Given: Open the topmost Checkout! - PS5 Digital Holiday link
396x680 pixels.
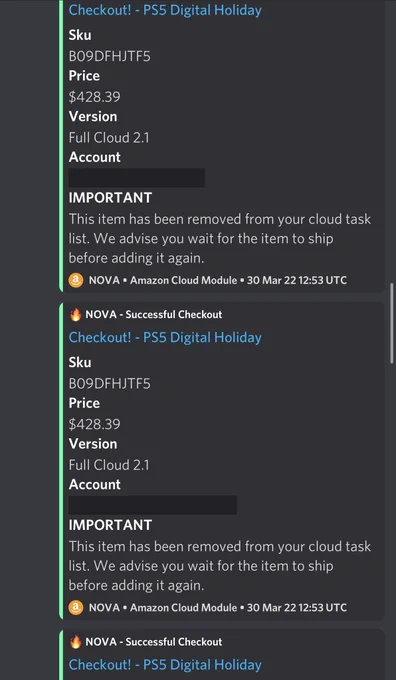Looking at the screenshot, I should point(165,10).
